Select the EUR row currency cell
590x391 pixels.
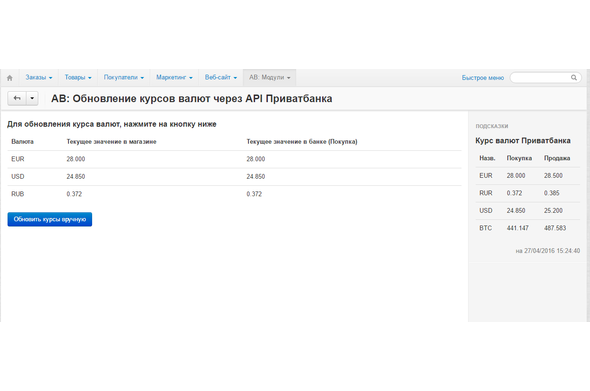pos(18,159)
